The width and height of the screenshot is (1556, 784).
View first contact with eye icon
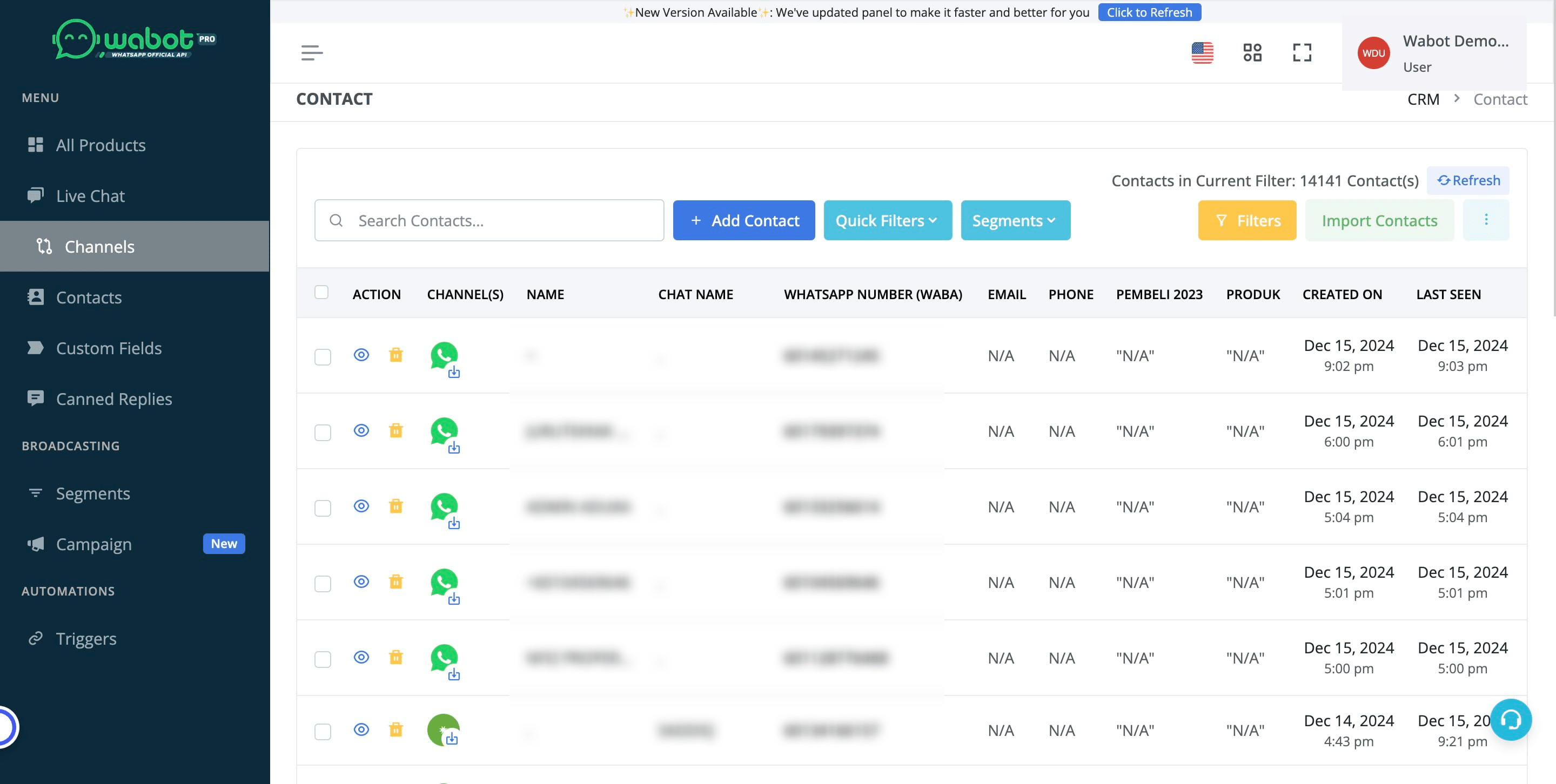pos(361,355)
